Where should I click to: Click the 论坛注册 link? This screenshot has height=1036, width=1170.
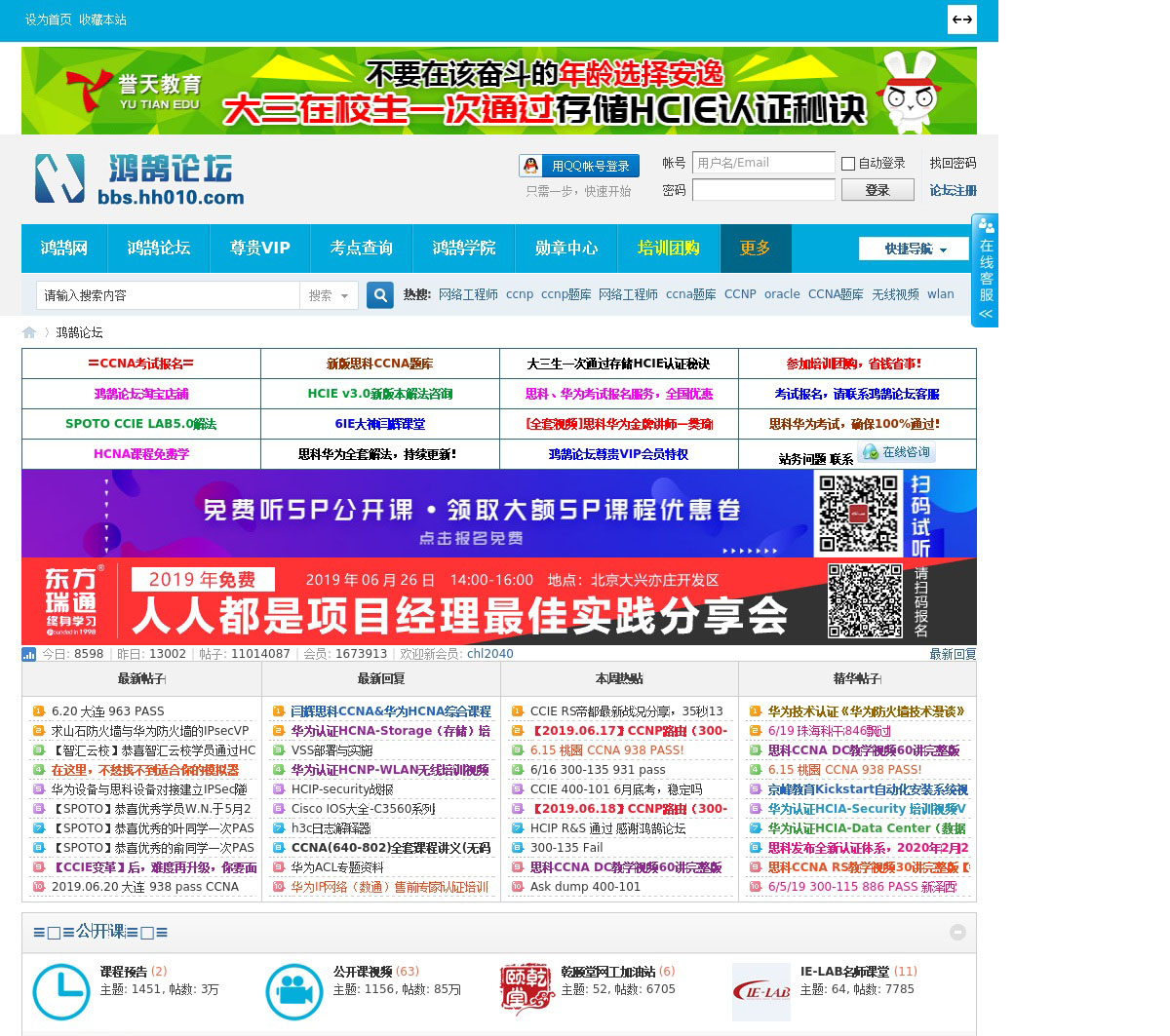point(953,190)
